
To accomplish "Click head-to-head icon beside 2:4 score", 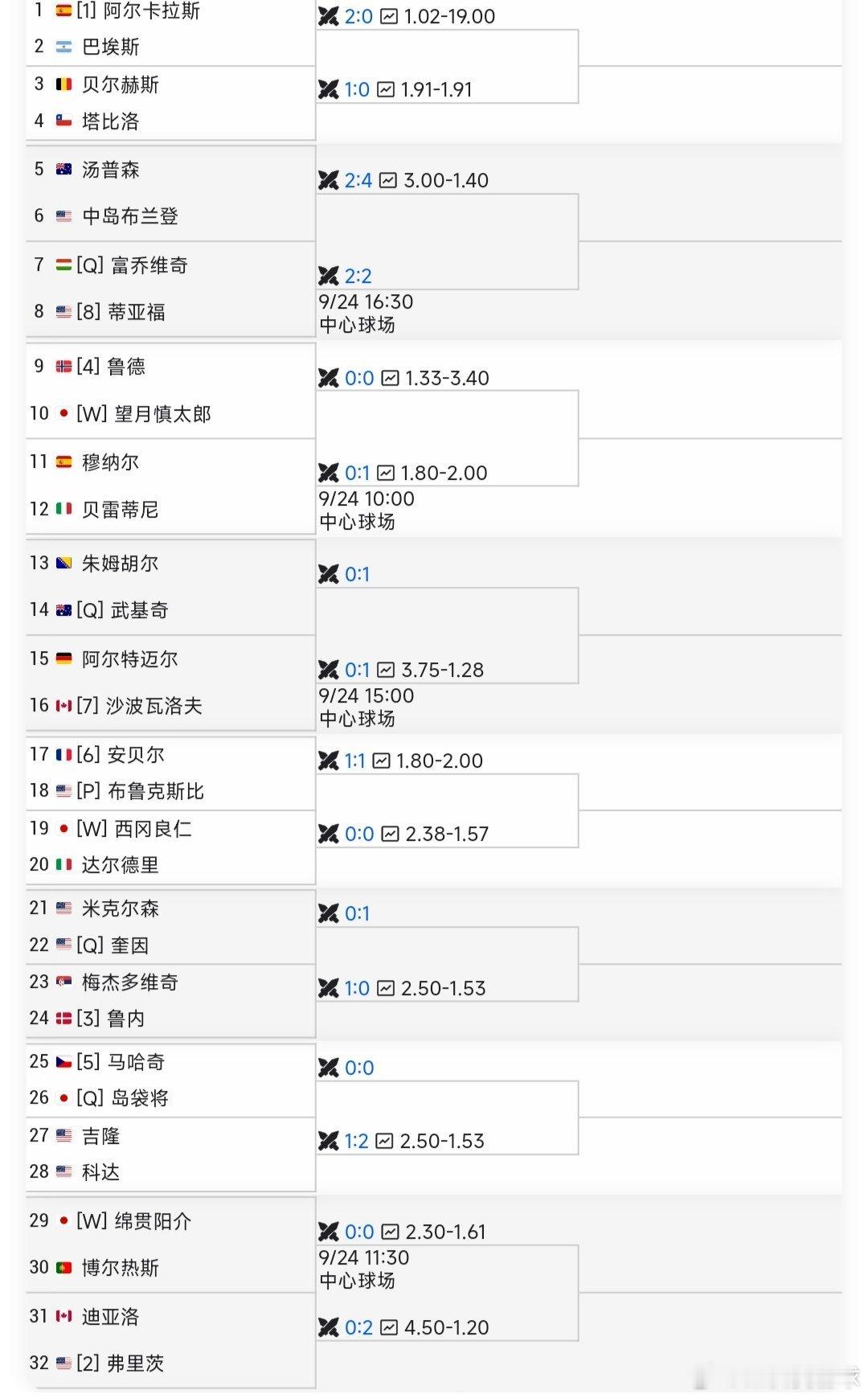I will tap(329, 180).
